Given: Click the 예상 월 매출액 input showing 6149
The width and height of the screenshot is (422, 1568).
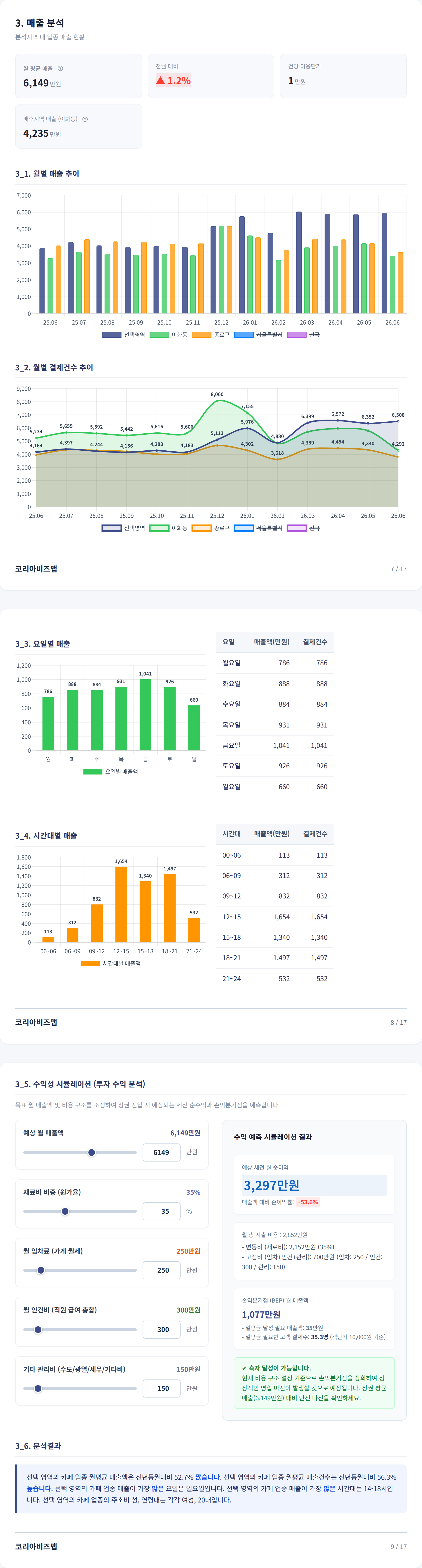Looking at the screenshot, I should [161, 1152].
